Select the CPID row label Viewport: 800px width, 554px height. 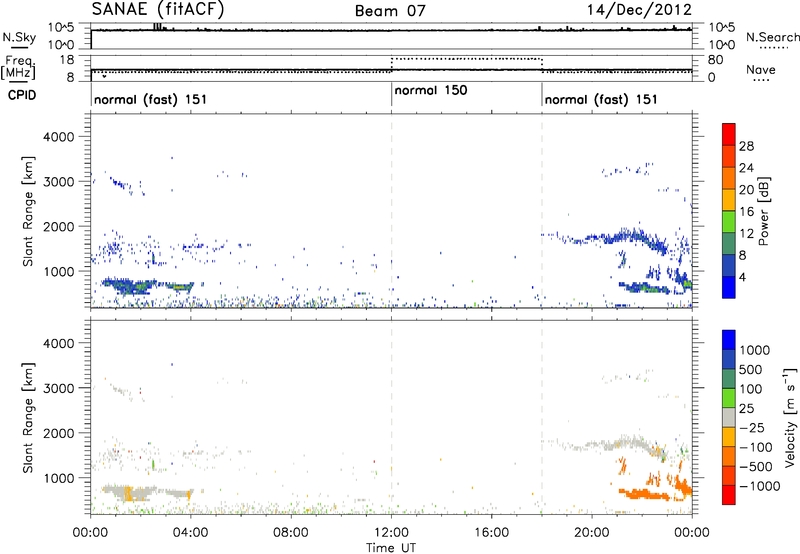[x=22, y=95]
